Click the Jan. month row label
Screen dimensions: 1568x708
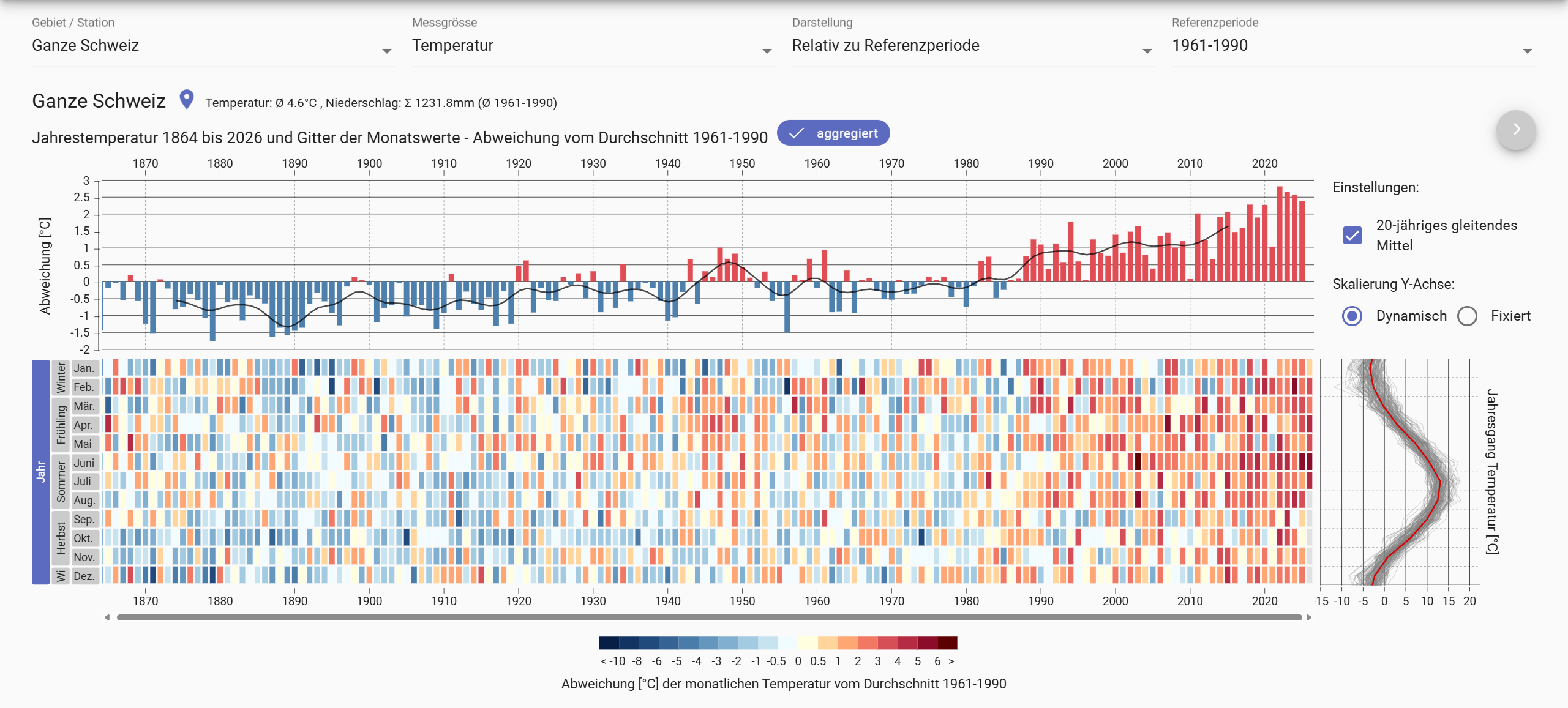tap(84, 368)
